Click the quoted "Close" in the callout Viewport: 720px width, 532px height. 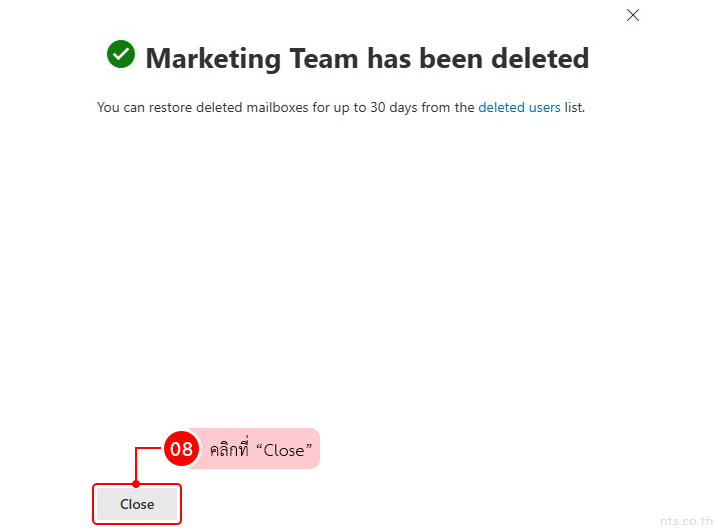pos(283,450)
